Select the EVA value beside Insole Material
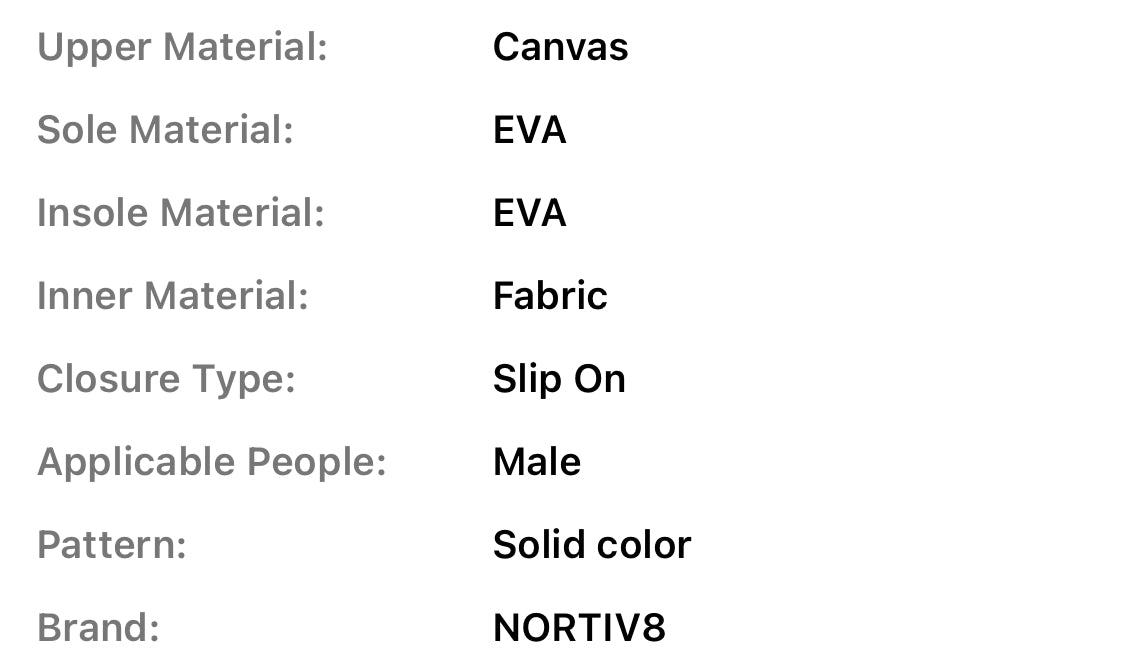Image resolution: width=1125 pixels, height=662 pixels. click(529, 213)
